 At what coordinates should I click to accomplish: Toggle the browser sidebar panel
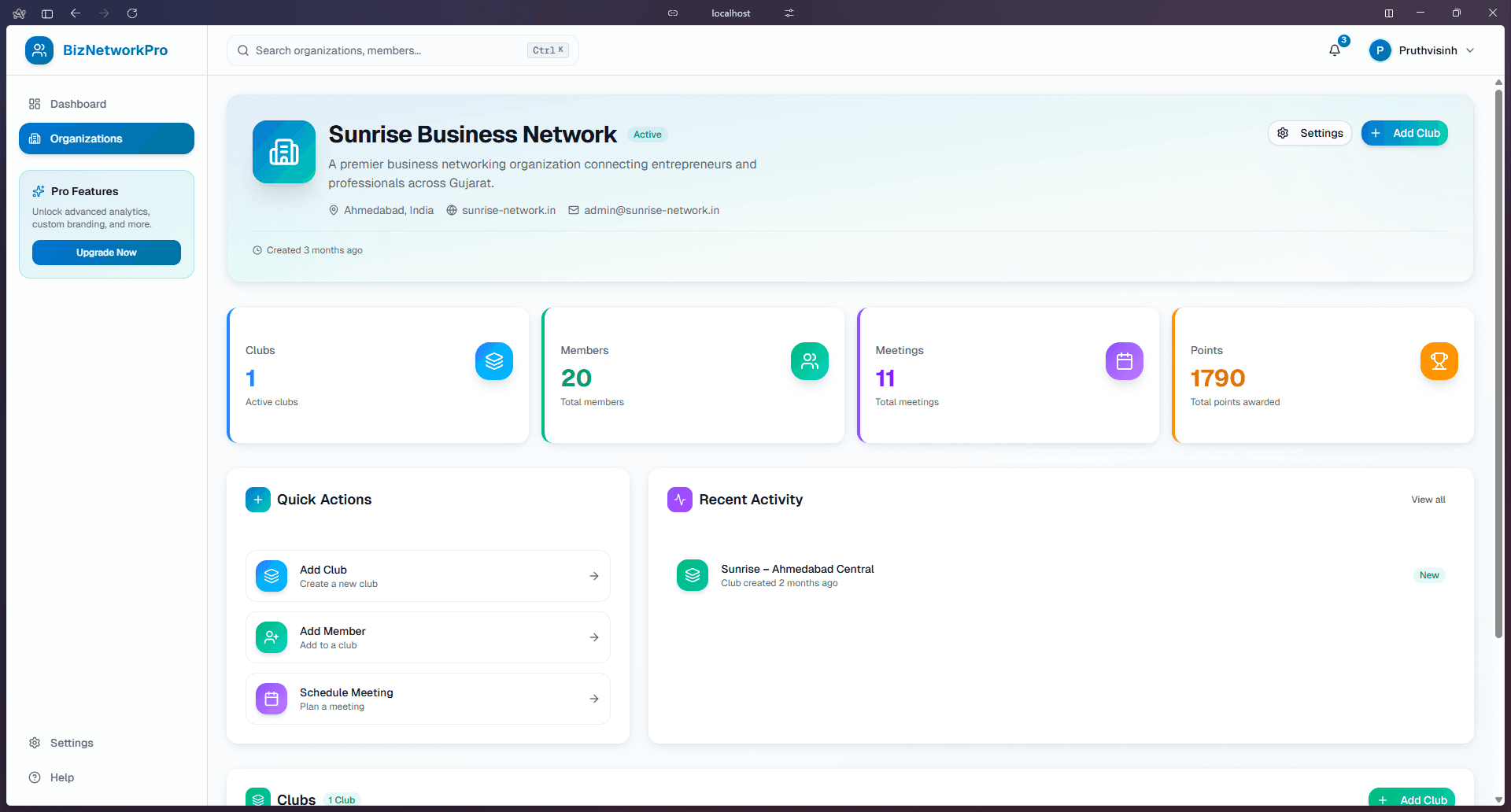(46, 13)
